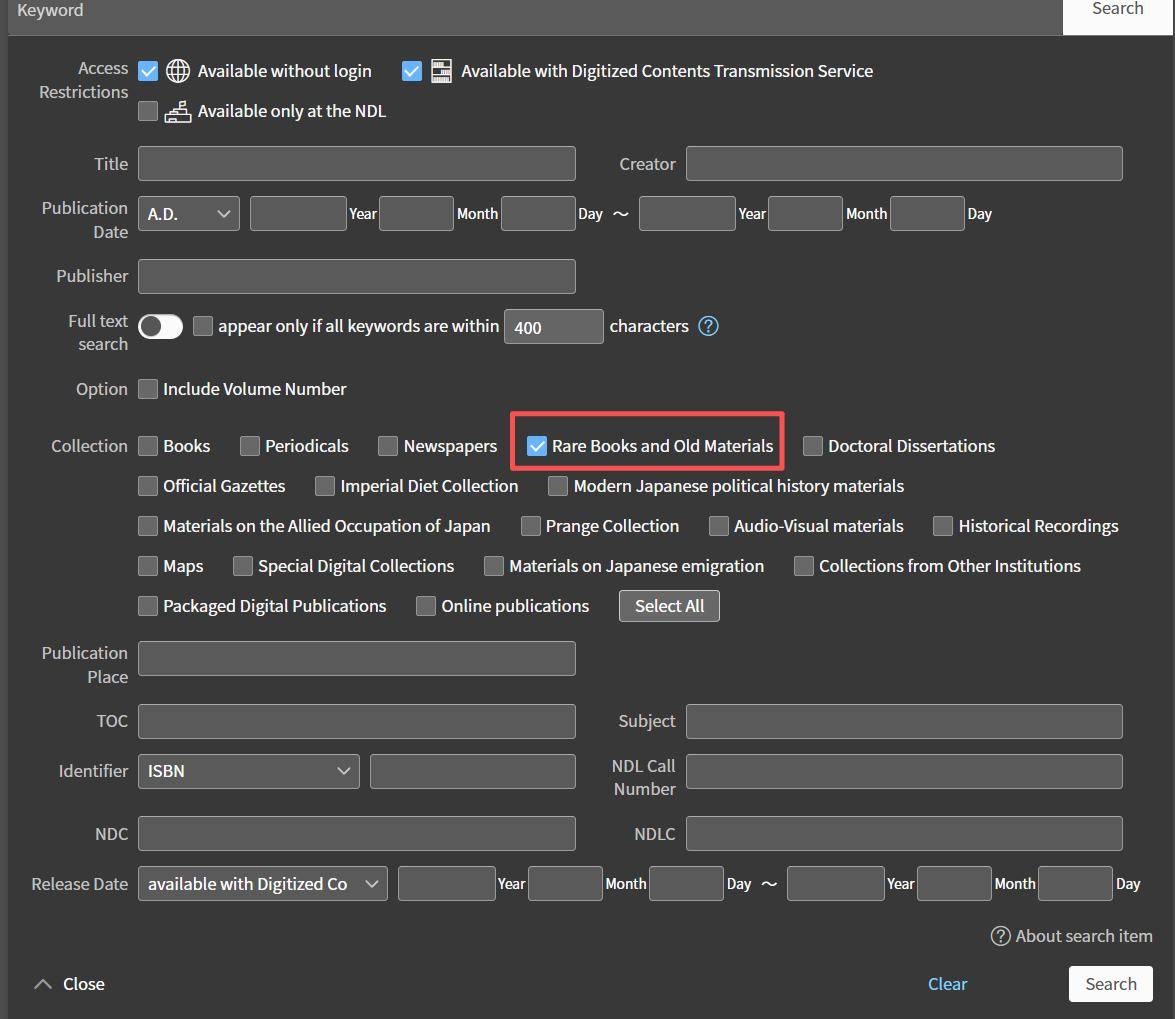Click into the Title input field
Screen dimensions: 1175x1019
coord(356,164)
